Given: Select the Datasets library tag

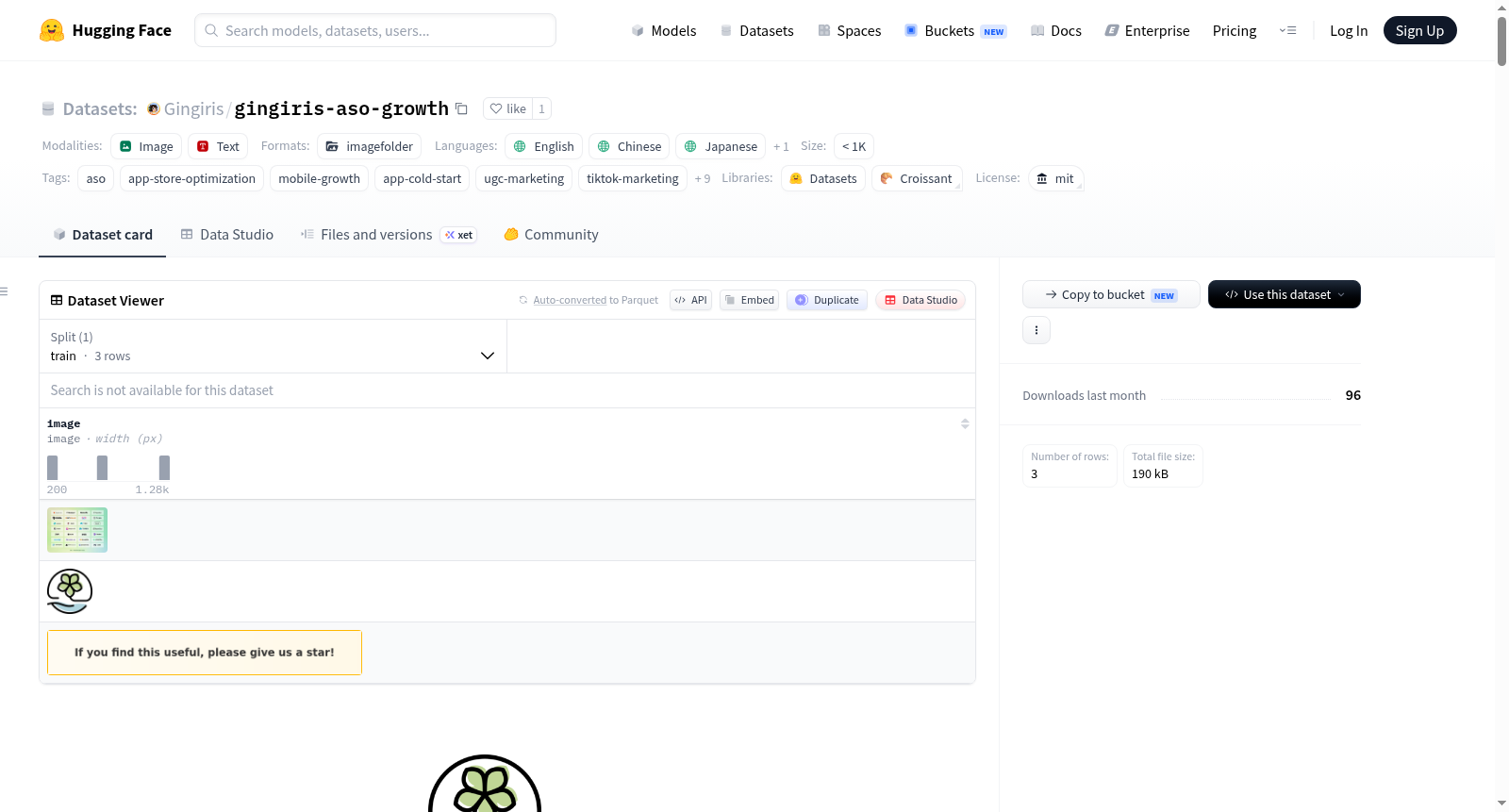Looking at the screenshot, I should (x=823, y=178).
